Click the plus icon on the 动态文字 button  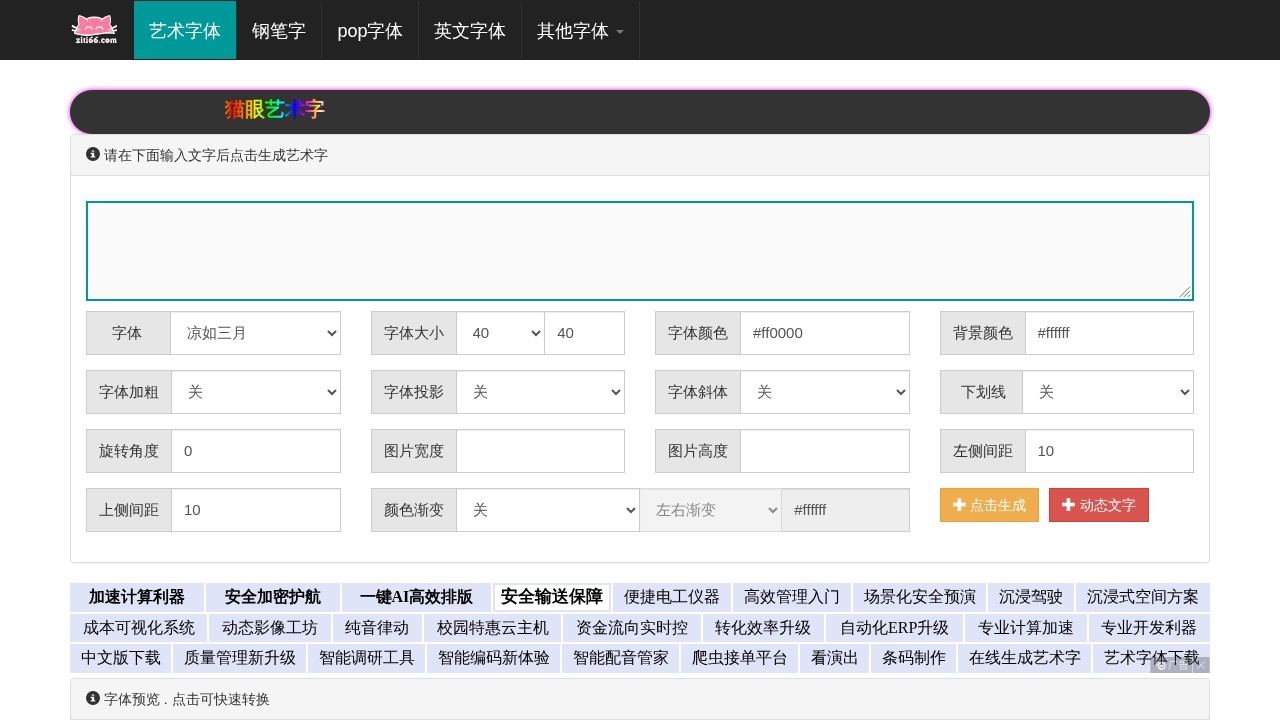click(x=1071, y=505)
